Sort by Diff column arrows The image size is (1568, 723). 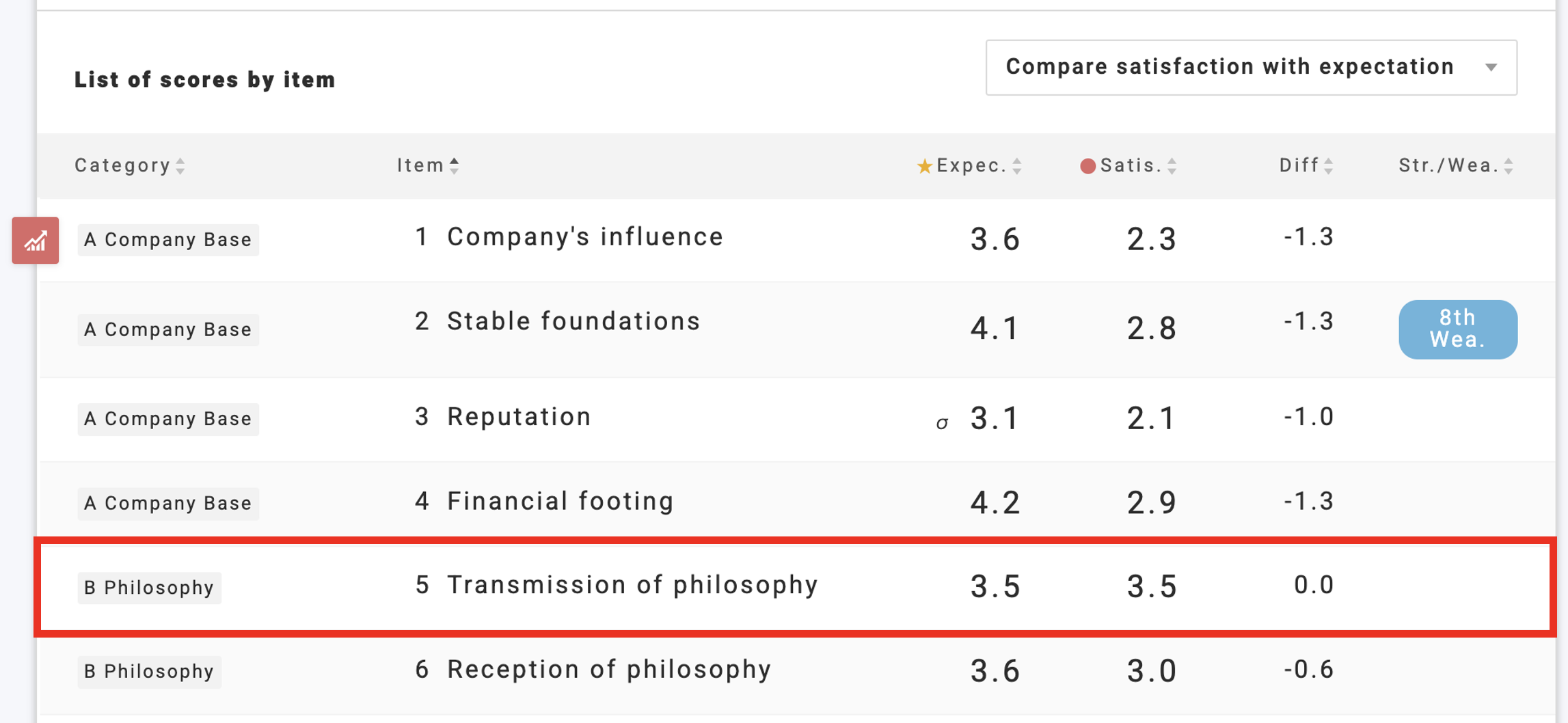[x=1329, y=166]
